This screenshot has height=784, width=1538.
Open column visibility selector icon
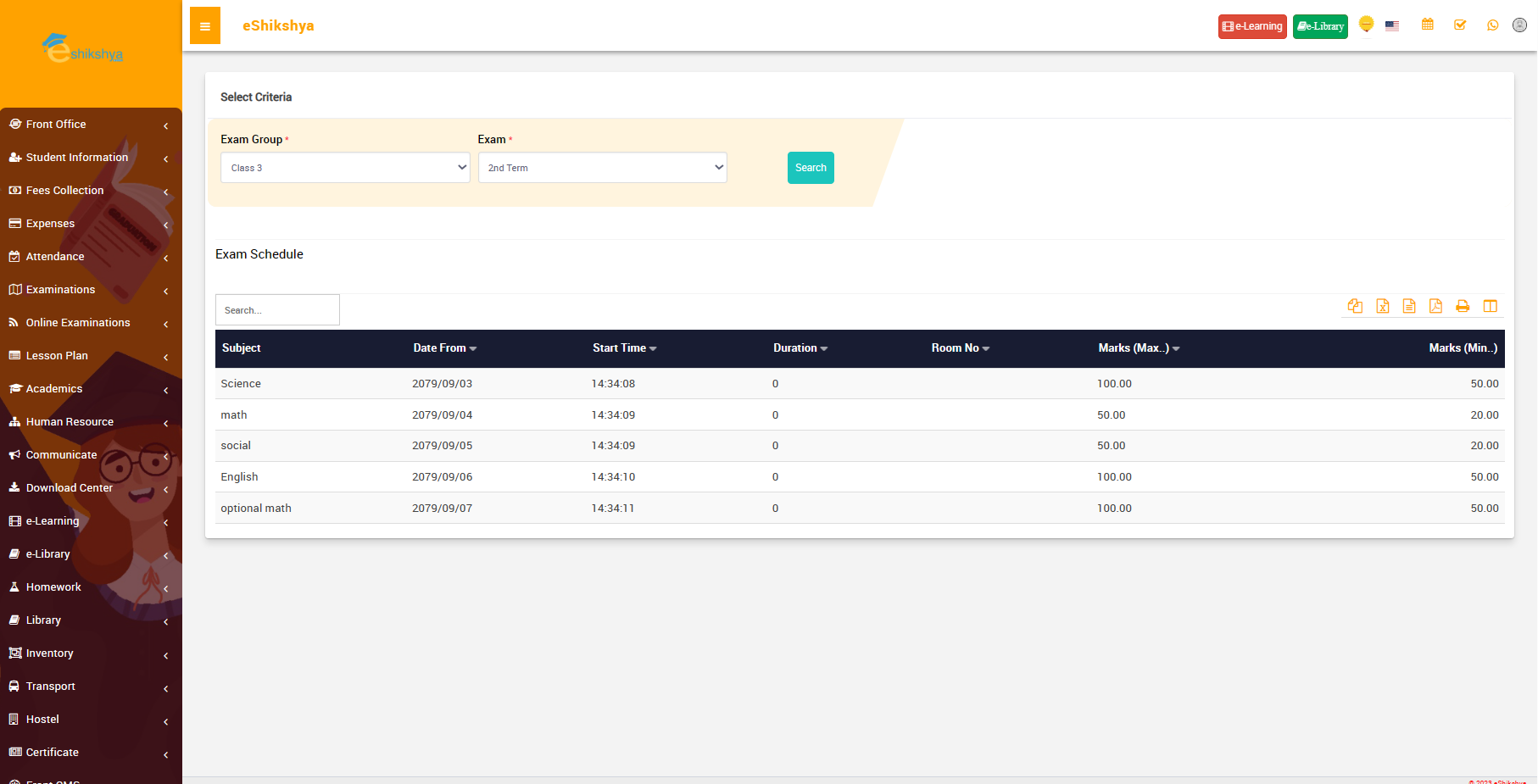(x=1490, y=306)
